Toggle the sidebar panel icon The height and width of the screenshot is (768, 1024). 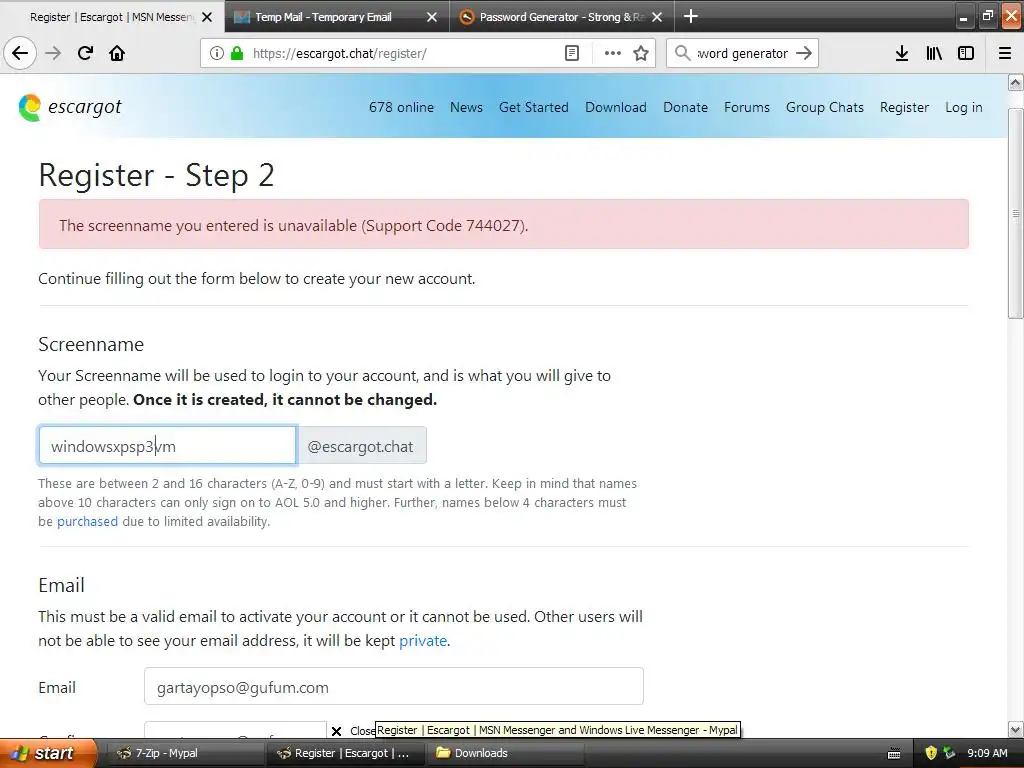coord(966,53)
